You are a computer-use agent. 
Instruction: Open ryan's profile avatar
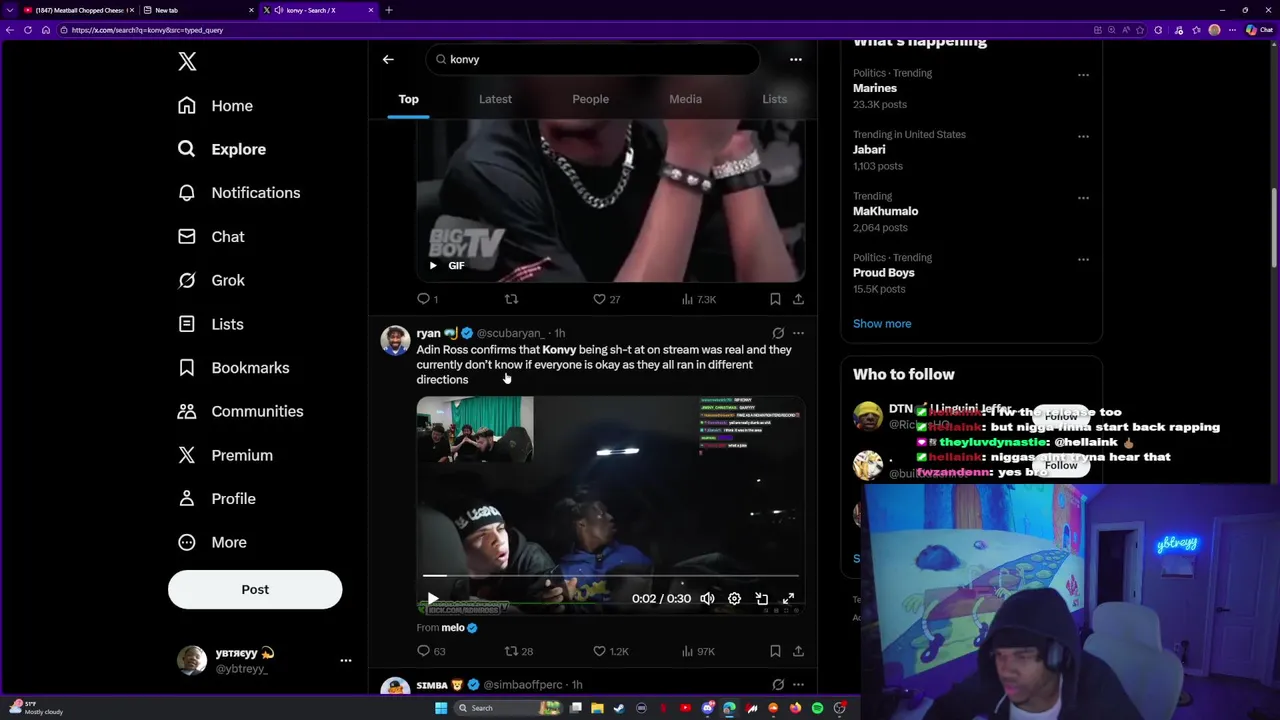pos(395,340)
